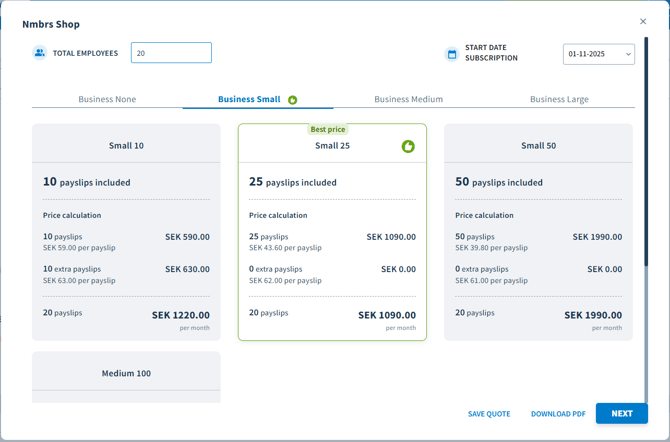Pick the Medium 100 plan card
Screen dimensions: 670x442
click(126, 375)
